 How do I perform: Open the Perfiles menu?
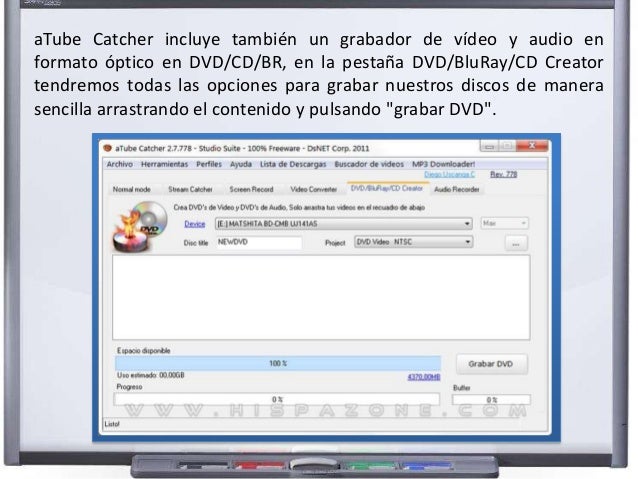click(209, 164)
